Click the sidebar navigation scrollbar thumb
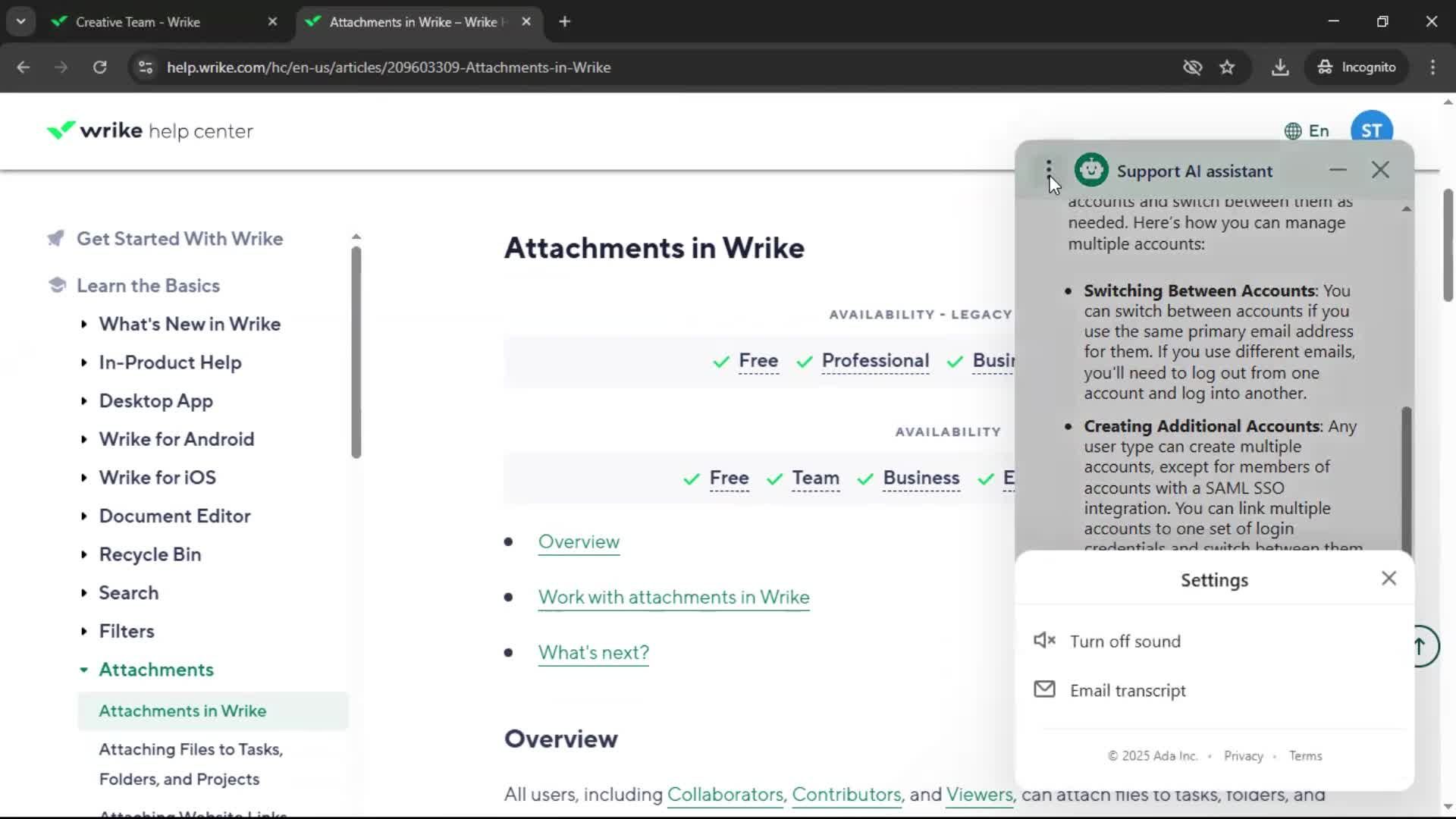The height and width of the screenshot is (819, 1456). click(356, 353)
